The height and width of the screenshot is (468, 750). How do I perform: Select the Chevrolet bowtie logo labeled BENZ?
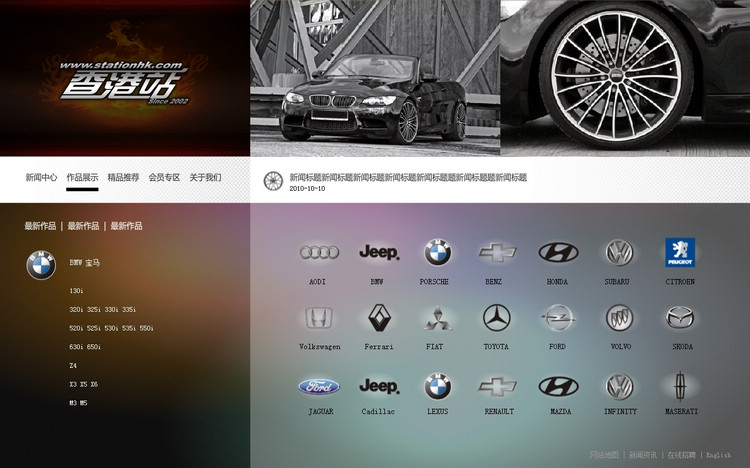[497, 252]
